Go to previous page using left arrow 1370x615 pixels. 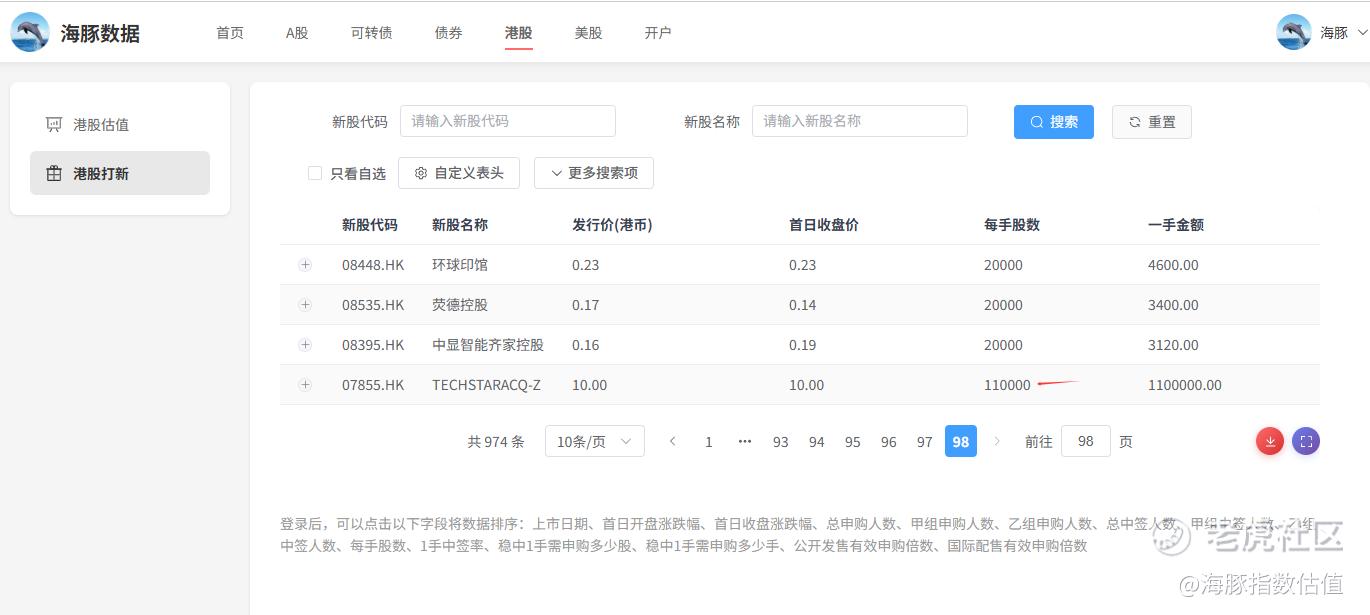point(673,441)
